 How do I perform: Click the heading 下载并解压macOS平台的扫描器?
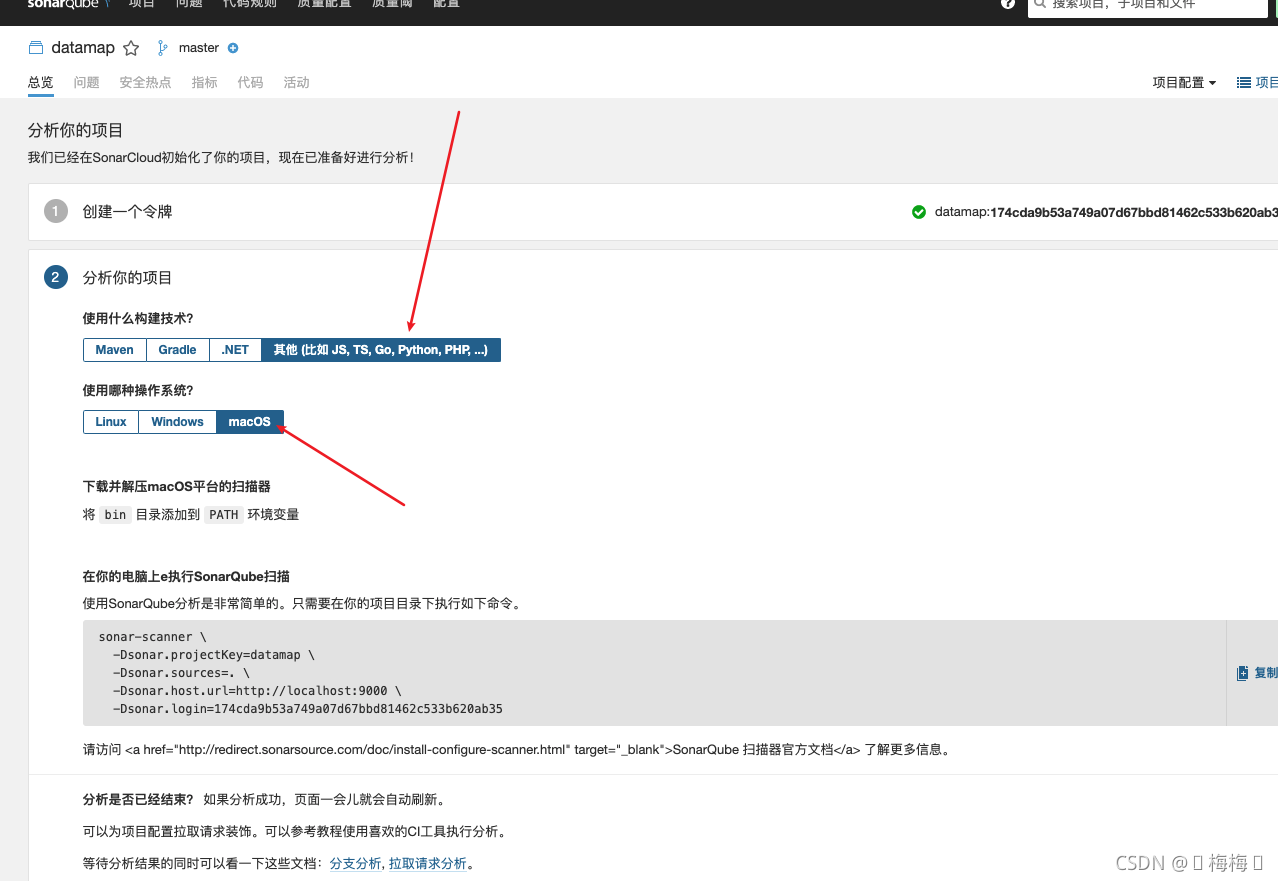coord(177,487)
